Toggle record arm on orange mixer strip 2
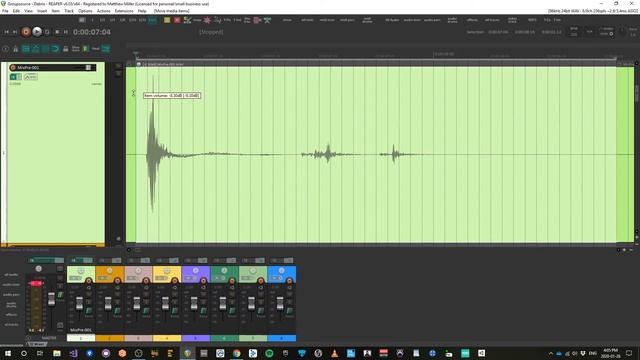This screenshot has width=640, height=360. [118, 281]
